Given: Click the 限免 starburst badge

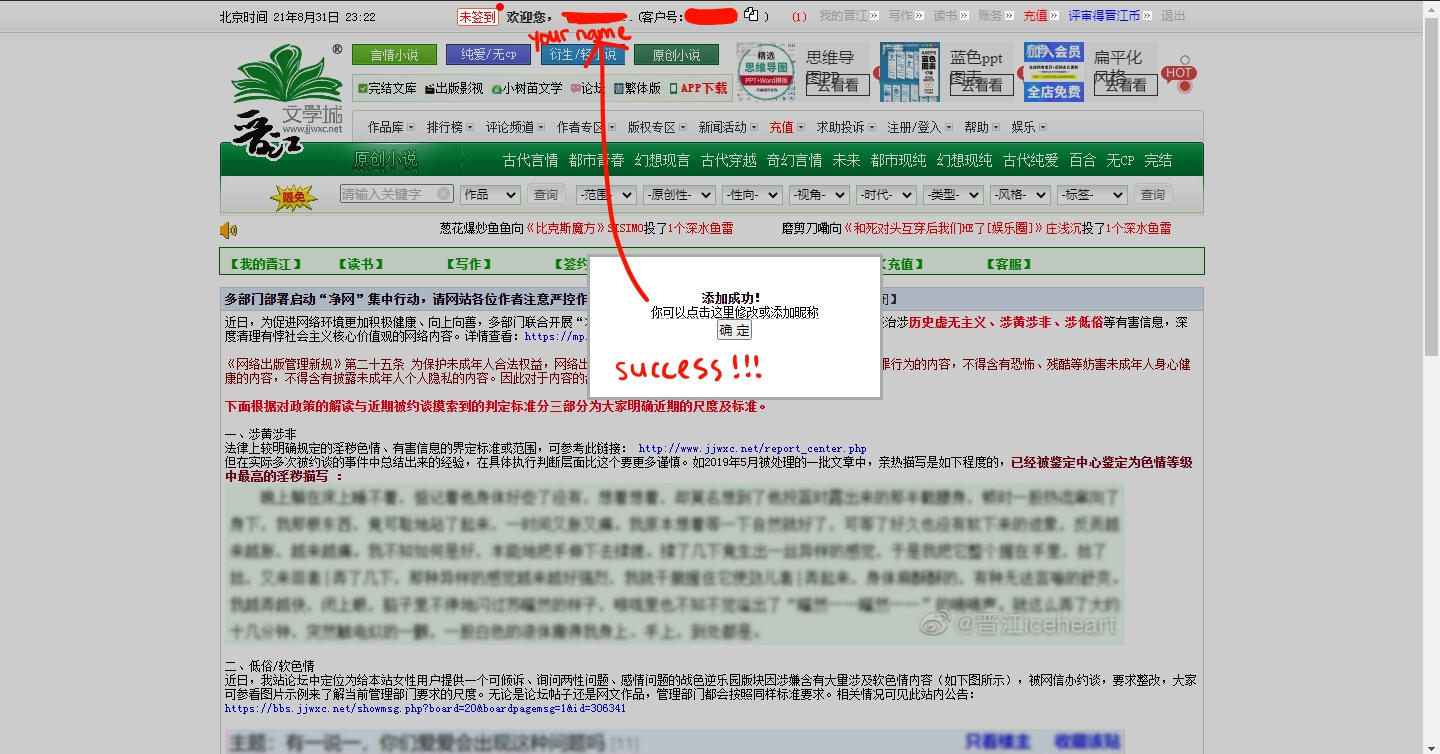Looking at the screenshot, I should pyautogui.click(x=293, y=197).
